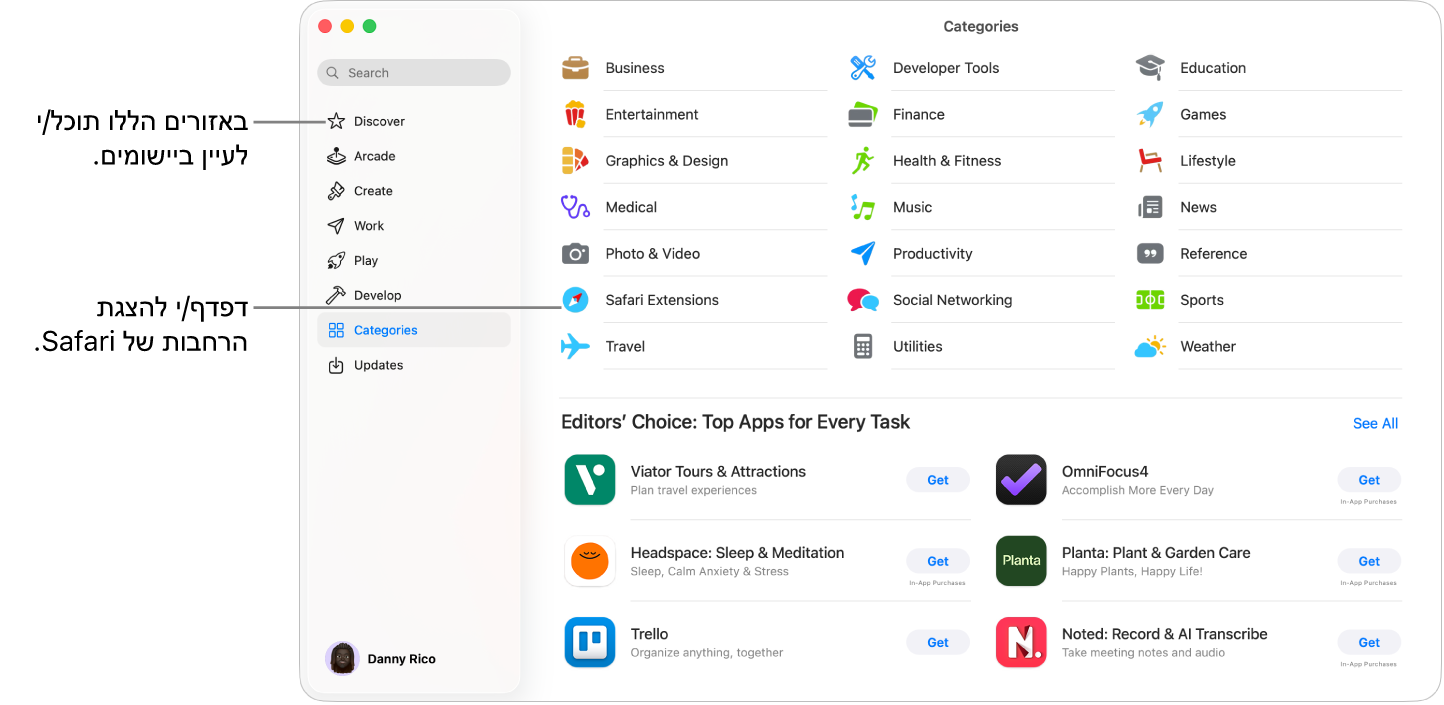The height and width of the screenshot is (705, 1444).
Task: Click the Utilities calculator icon
Action: coord(862,347)
